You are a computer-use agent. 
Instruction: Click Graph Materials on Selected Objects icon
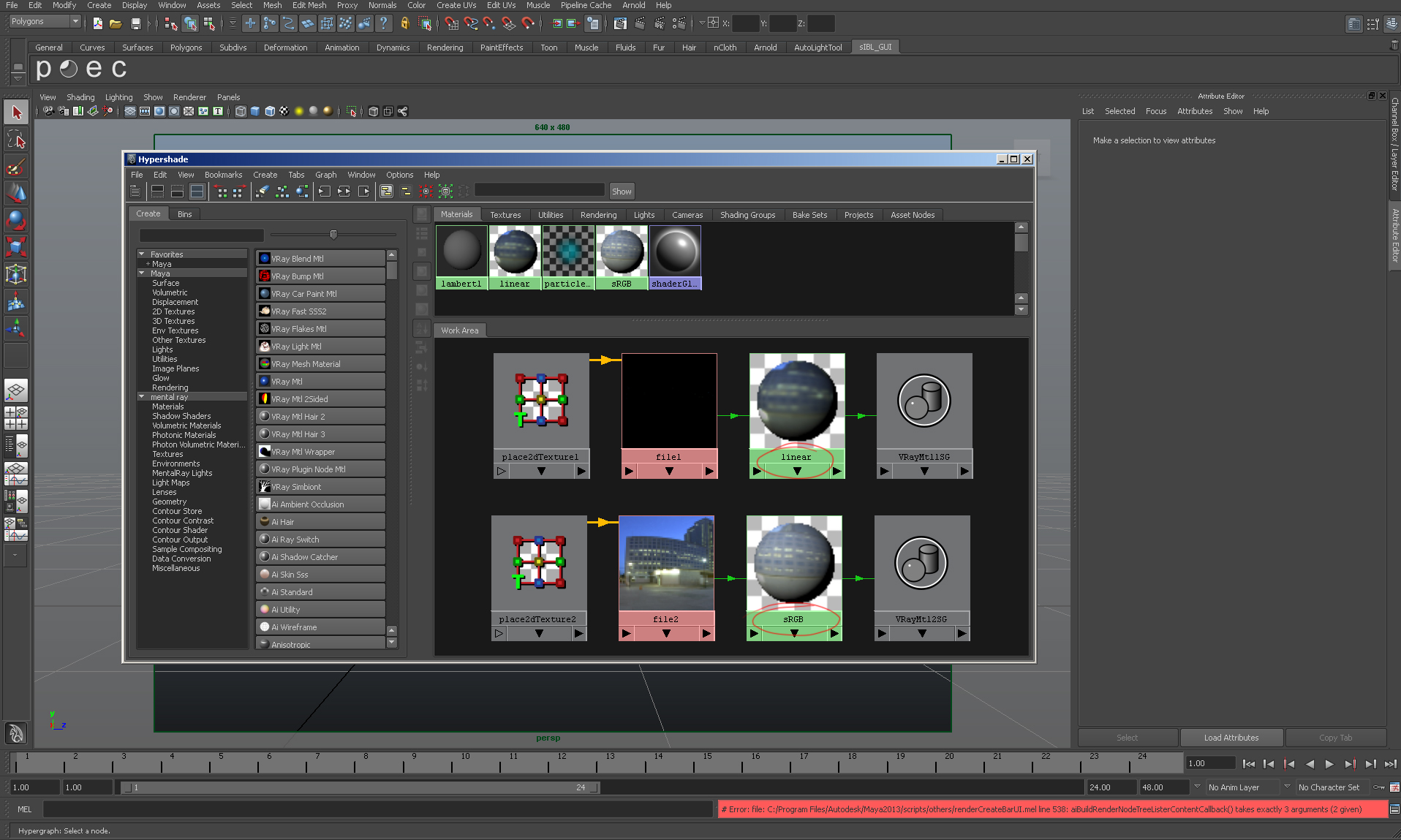pos(302,192)
